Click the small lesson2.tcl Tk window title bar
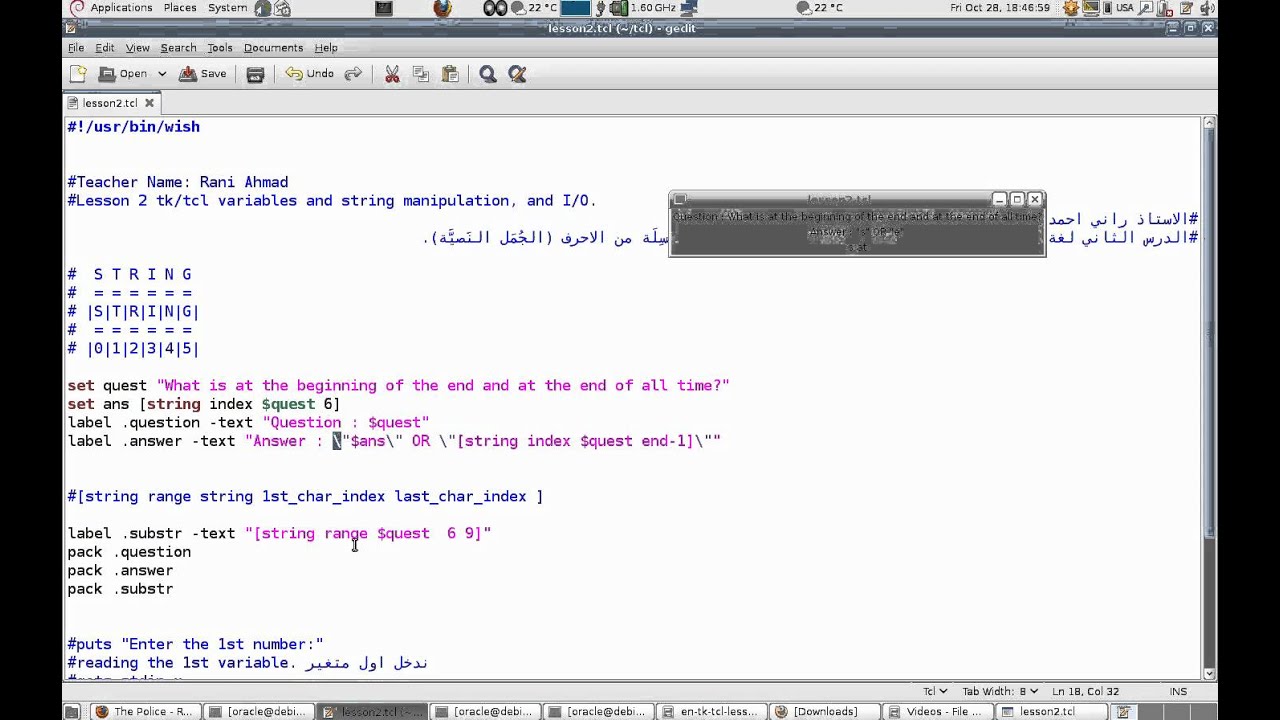Screen dimensions: 1280x720 coord(838,199)
